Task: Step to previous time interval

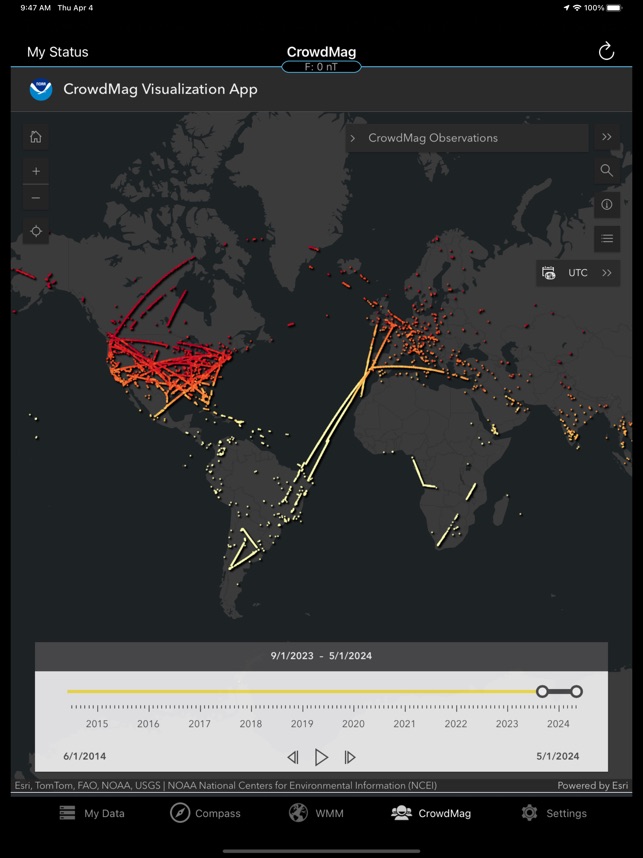Action: (x=293, y=757)
